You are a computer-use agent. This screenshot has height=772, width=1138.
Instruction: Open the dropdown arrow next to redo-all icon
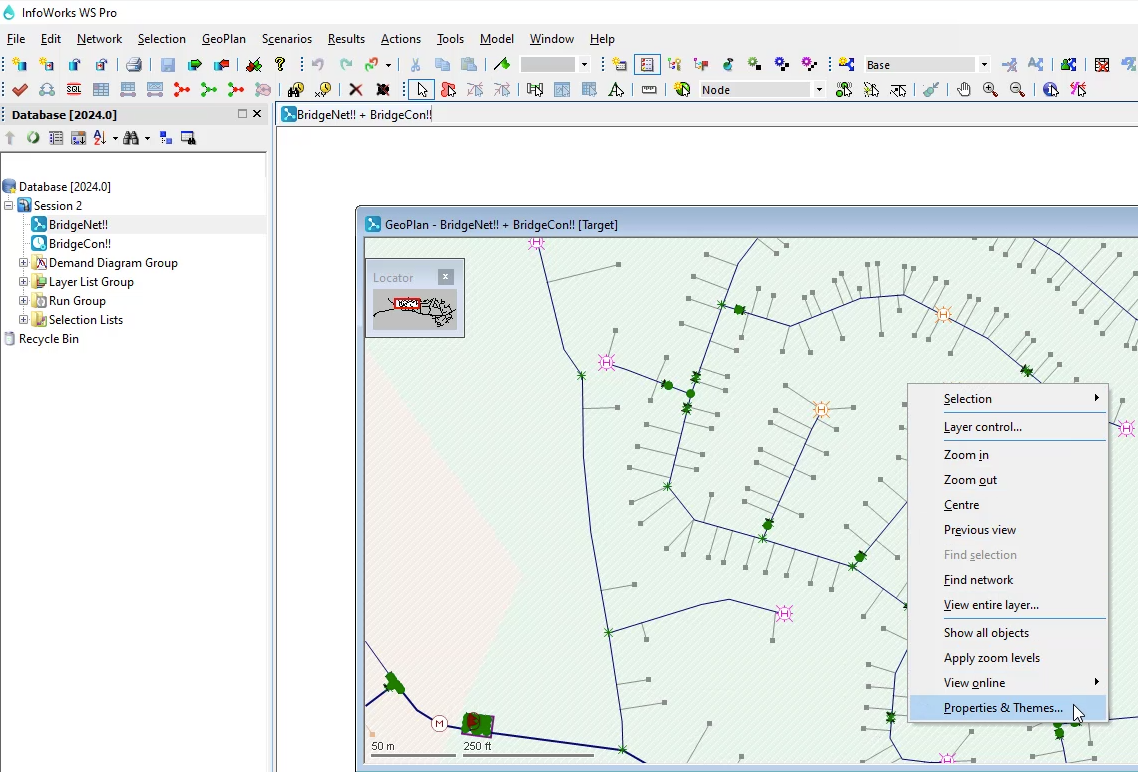click(388, 65)
